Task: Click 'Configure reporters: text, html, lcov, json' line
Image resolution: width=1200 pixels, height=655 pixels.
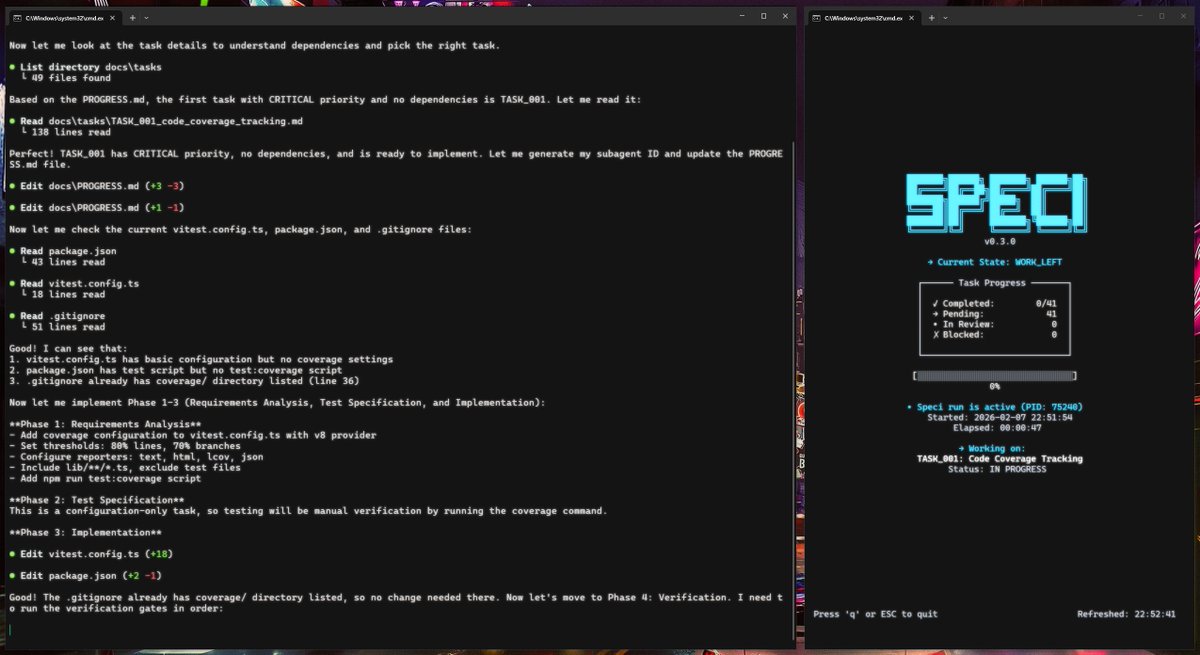Action: tap(139, 457)
